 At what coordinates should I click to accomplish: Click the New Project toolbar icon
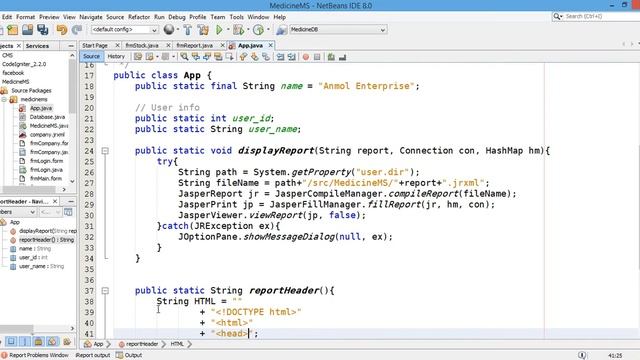pos(12,30)
